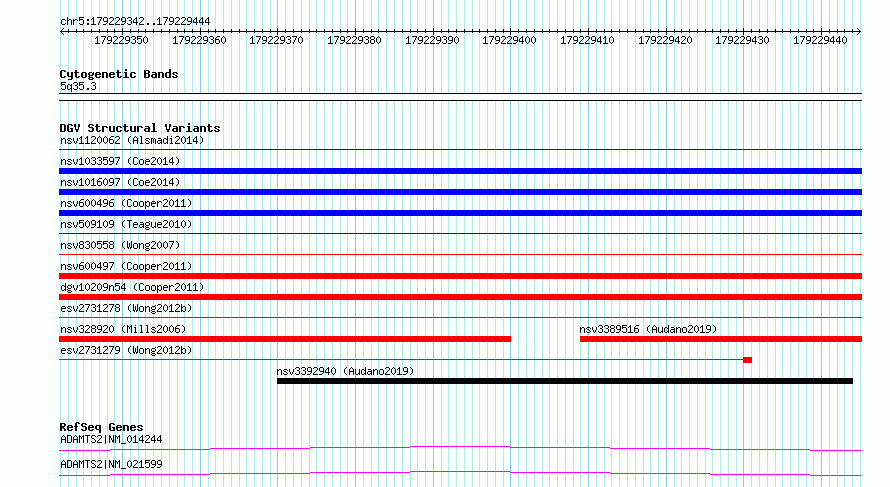
Task: Click the red bar under nsv3389516
Action: 721,339
